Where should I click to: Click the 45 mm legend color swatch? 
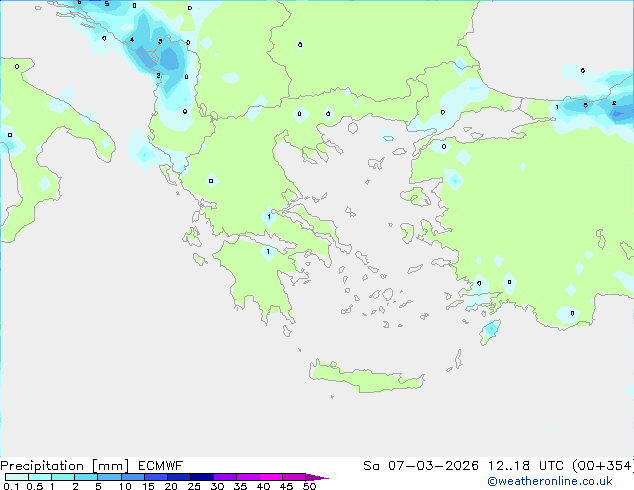coord(294,477)
